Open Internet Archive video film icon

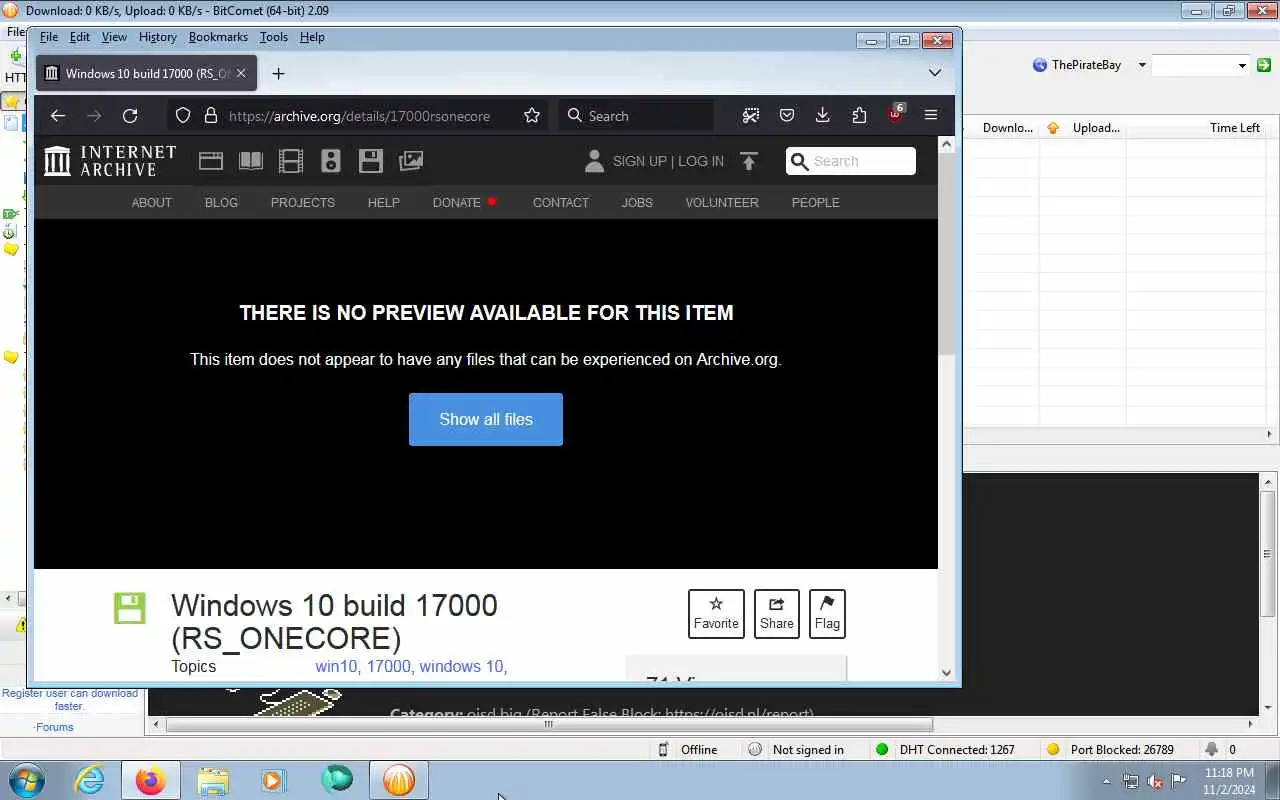(291, 161)
